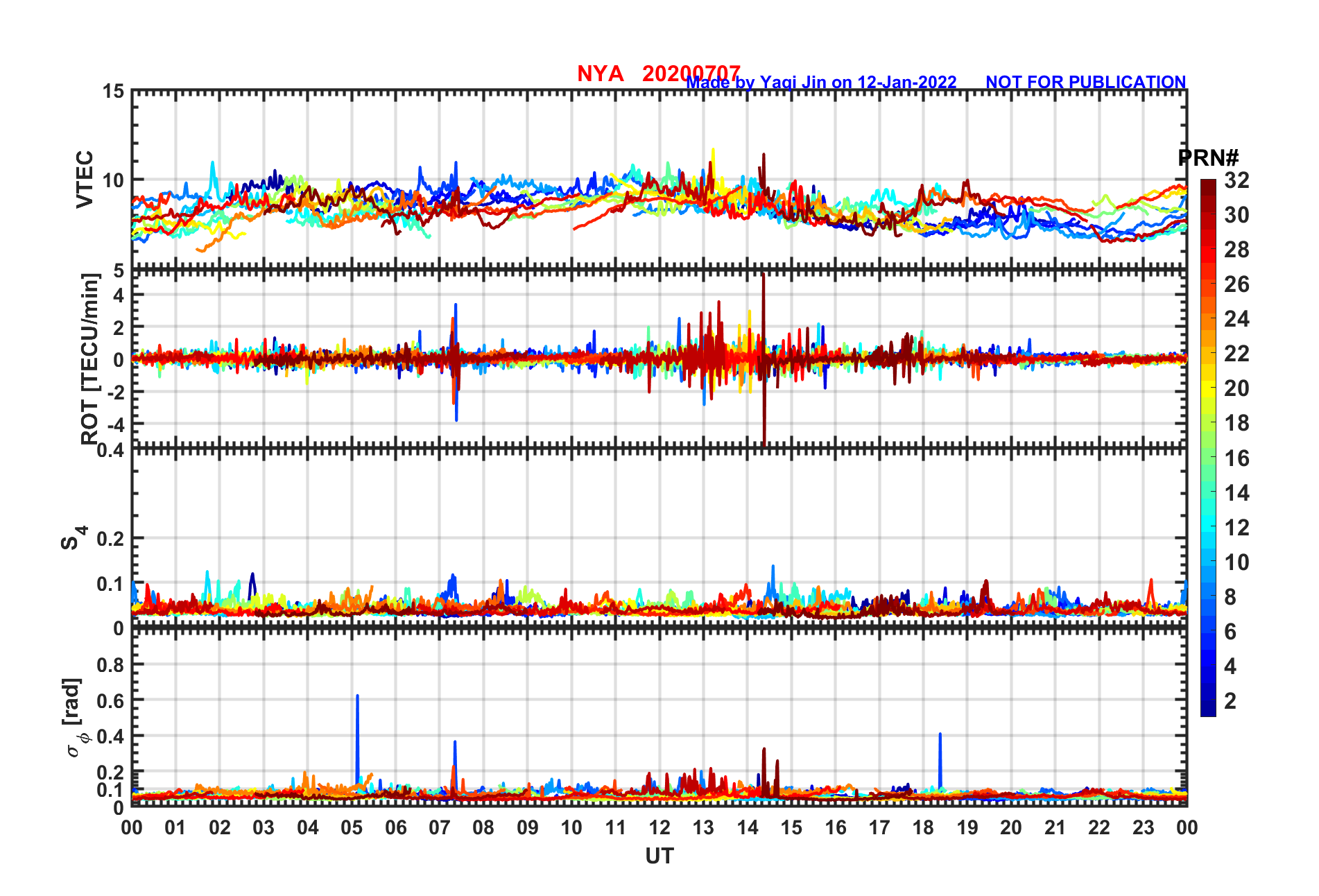Image resolution: width=1319 pixels, height=896 pixels.
Task: Click x-axis tick label 18
Action: 923,827
